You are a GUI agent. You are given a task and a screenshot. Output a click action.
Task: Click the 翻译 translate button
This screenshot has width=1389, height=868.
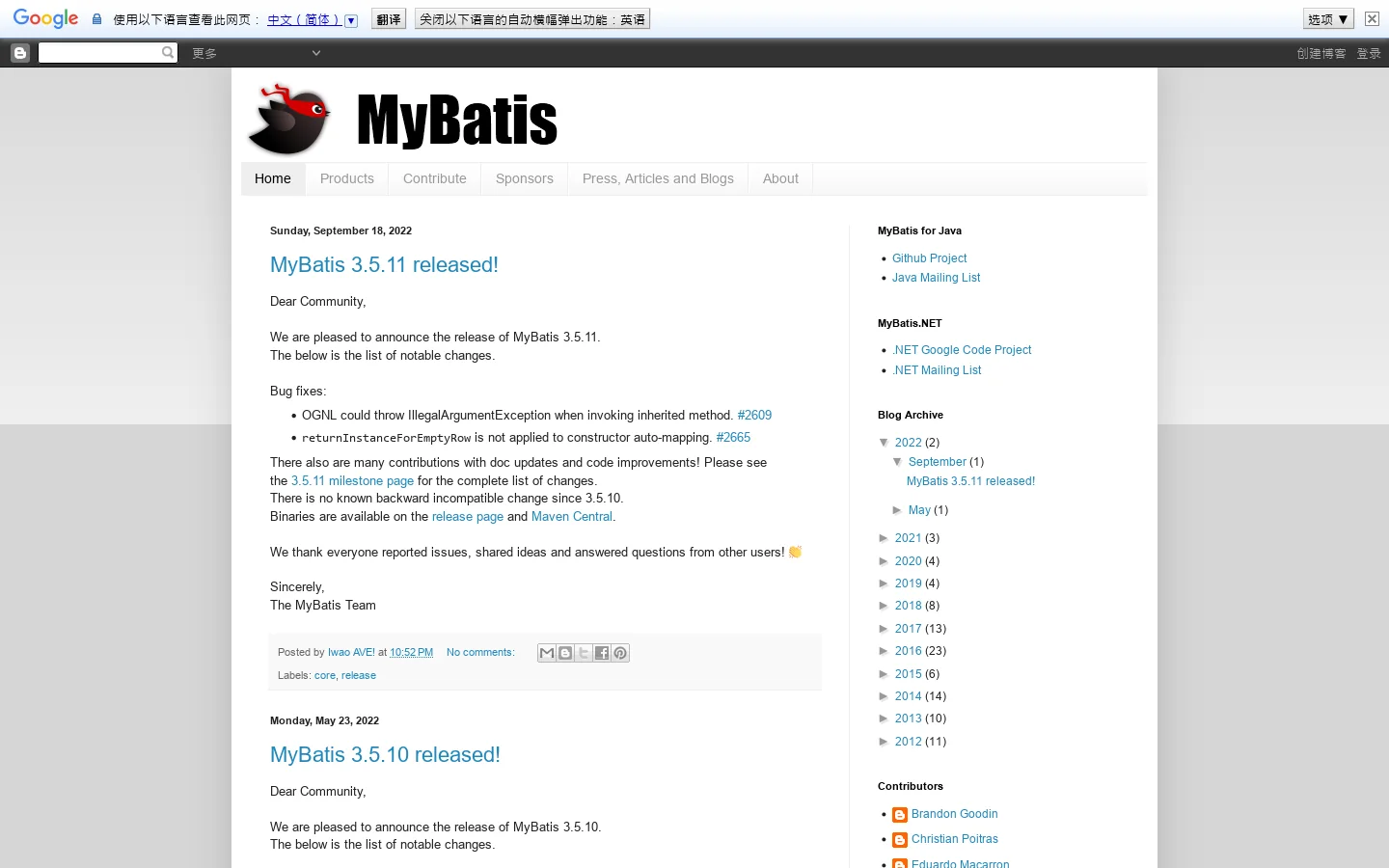tap(389, 19)
